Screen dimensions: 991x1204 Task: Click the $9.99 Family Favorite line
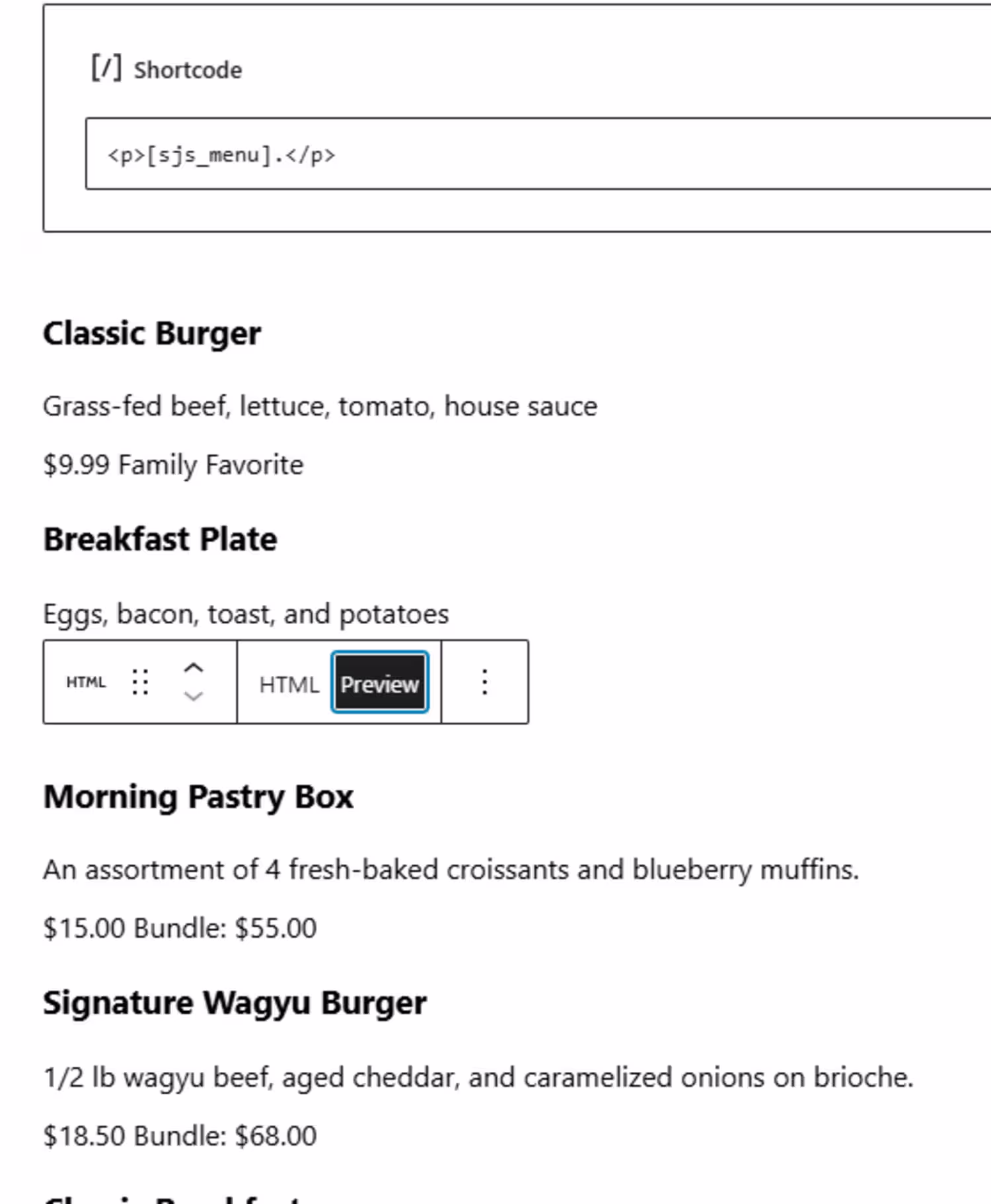tap(173, 465)
